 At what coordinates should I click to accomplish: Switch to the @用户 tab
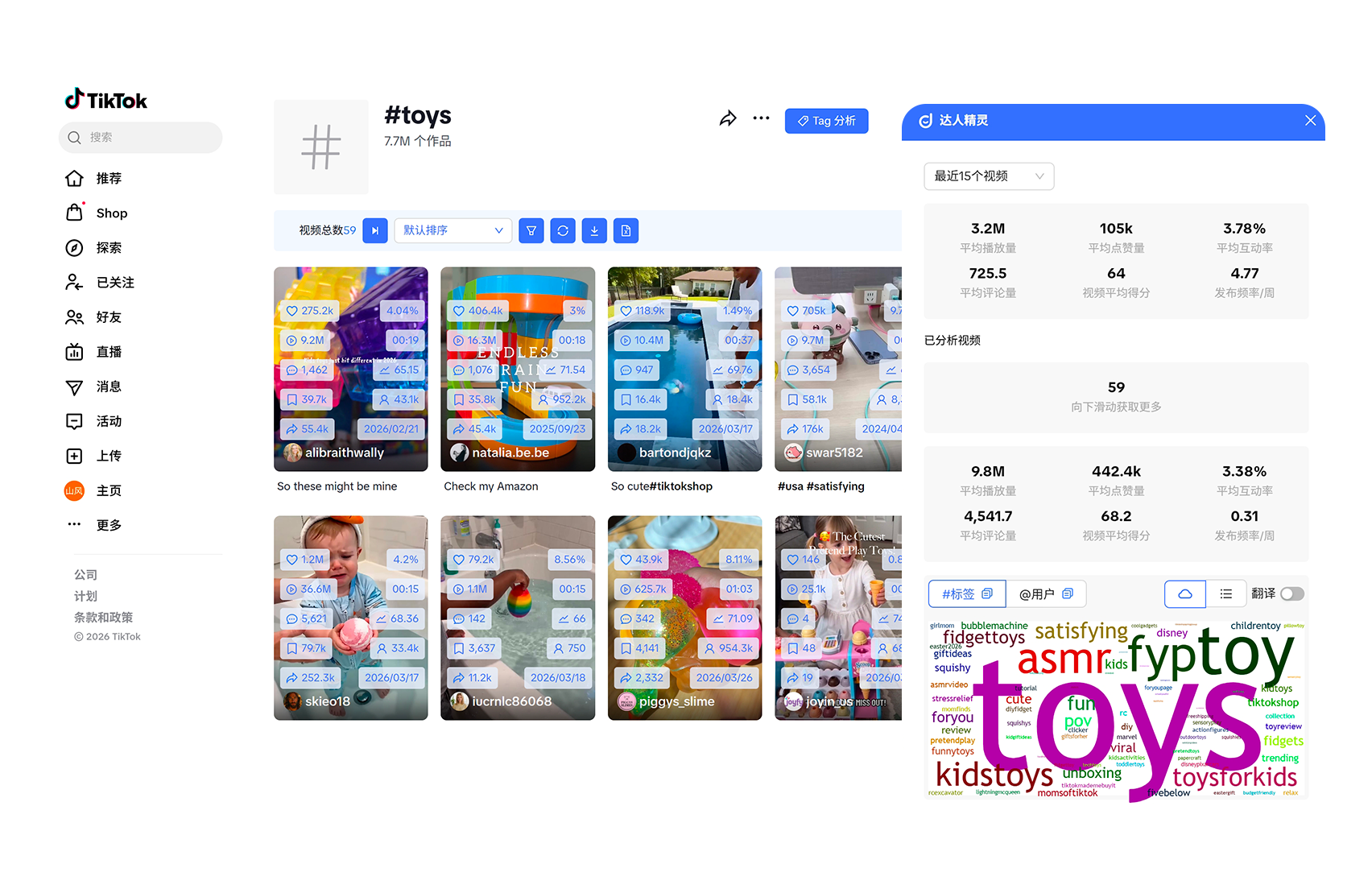tap(1045, 594)
